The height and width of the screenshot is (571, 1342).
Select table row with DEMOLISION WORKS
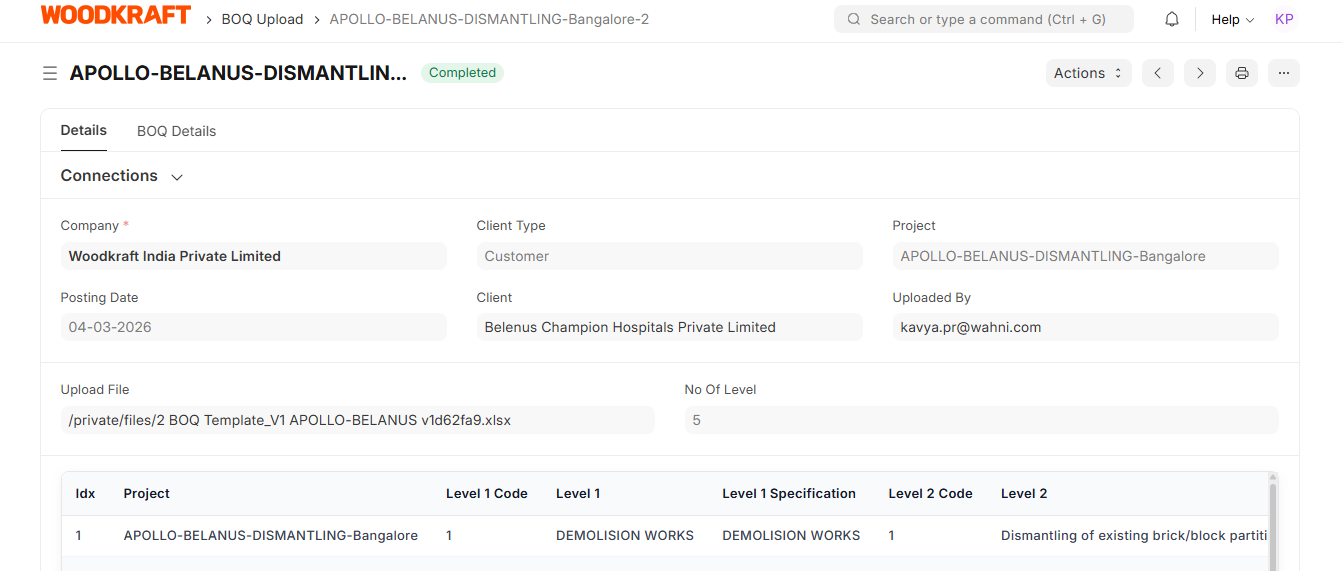tap(665, 536)
